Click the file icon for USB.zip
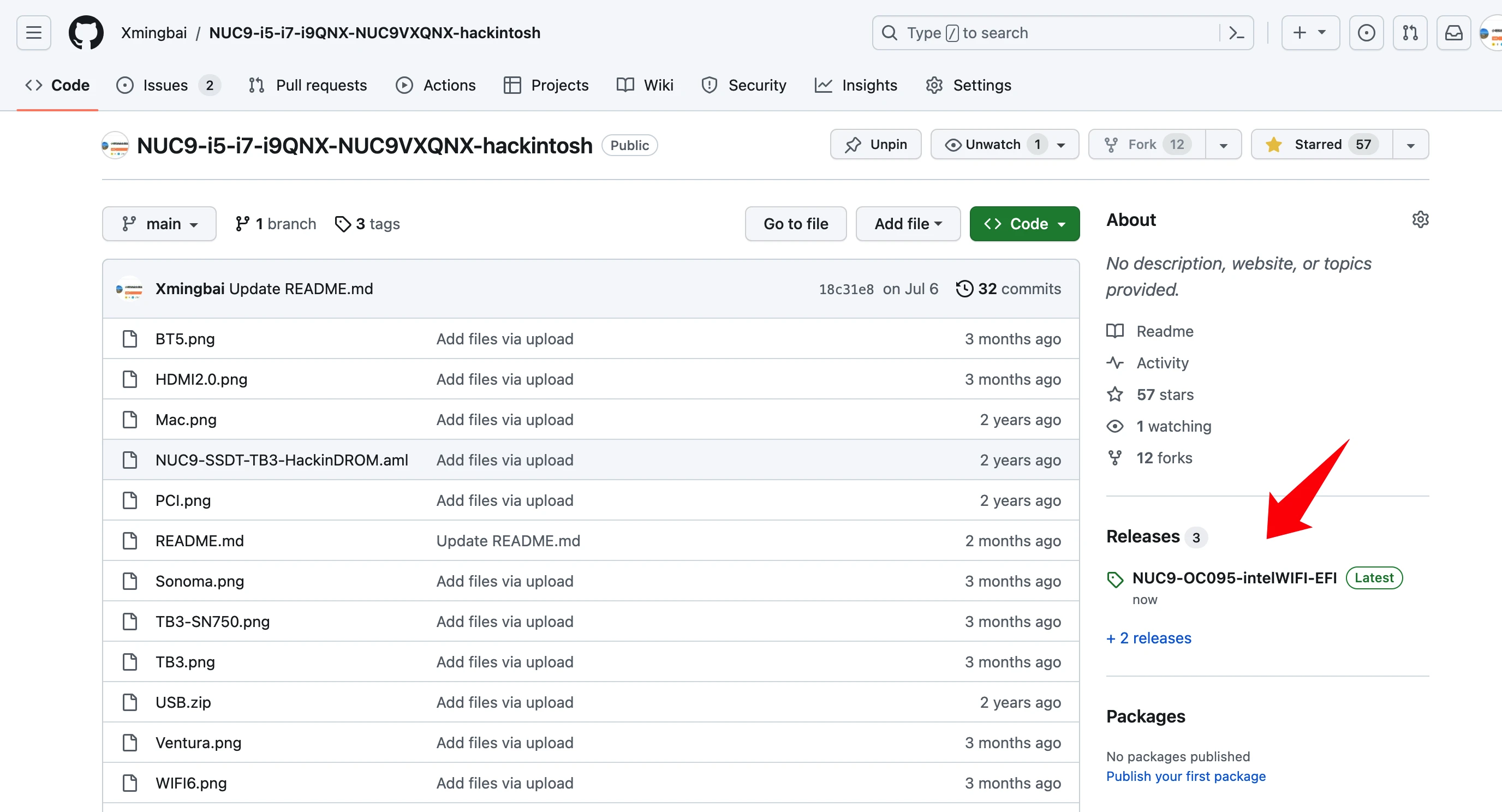 click(129, 702)
